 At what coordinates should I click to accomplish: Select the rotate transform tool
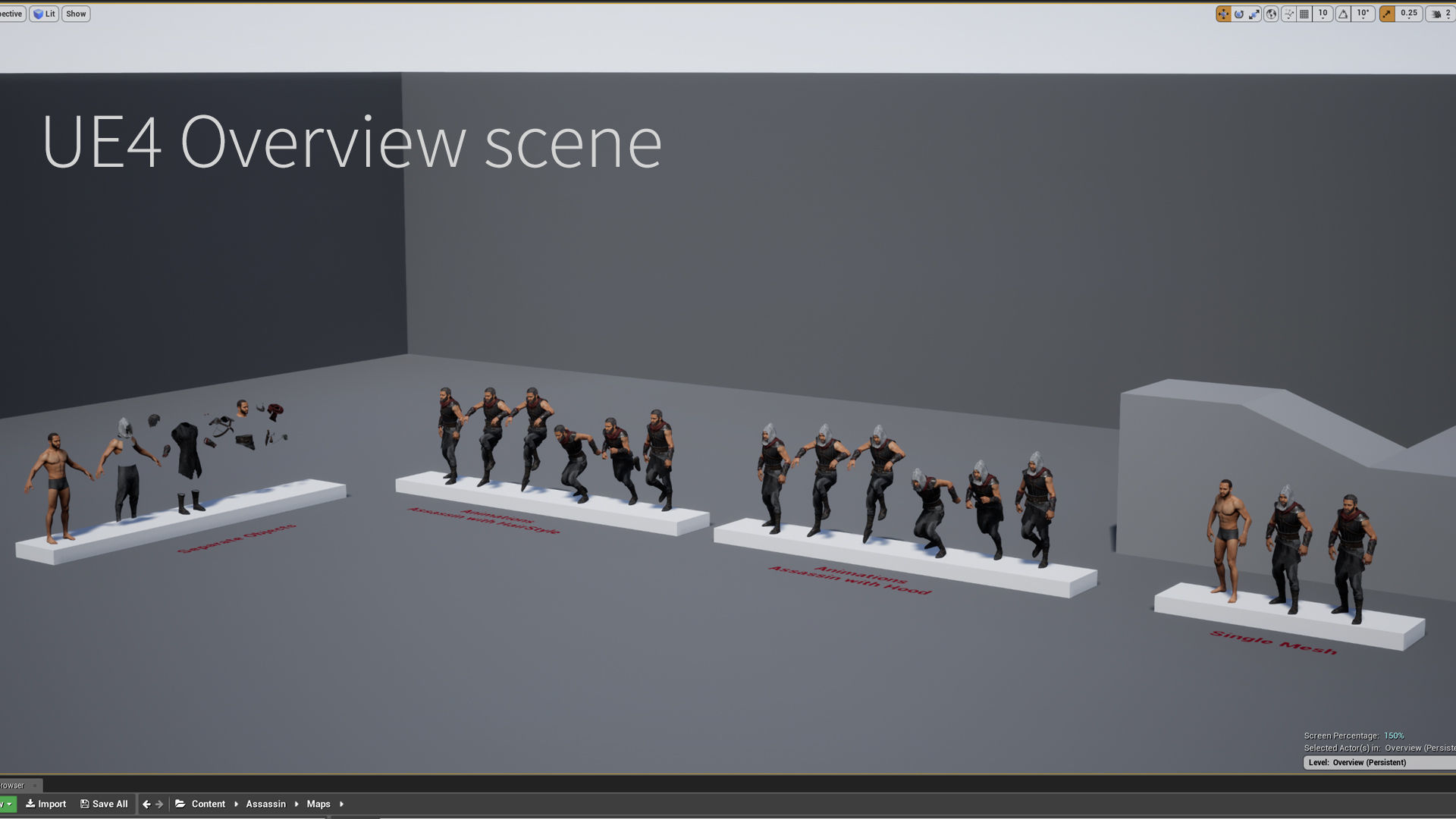[x=1239, y=14]
